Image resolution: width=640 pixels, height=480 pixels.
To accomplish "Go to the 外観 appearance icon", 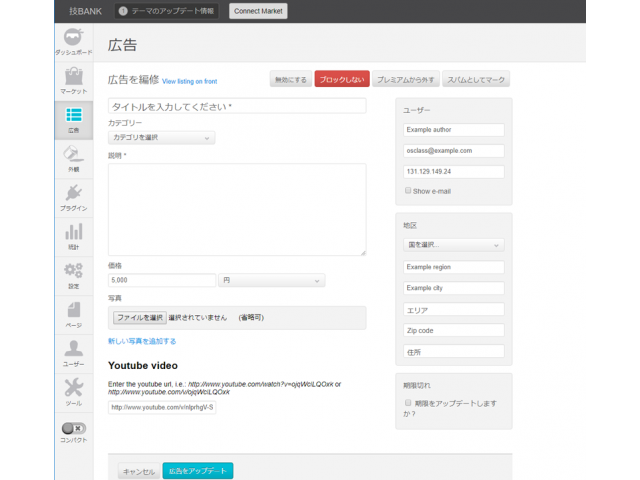I will tap(73, 156).
